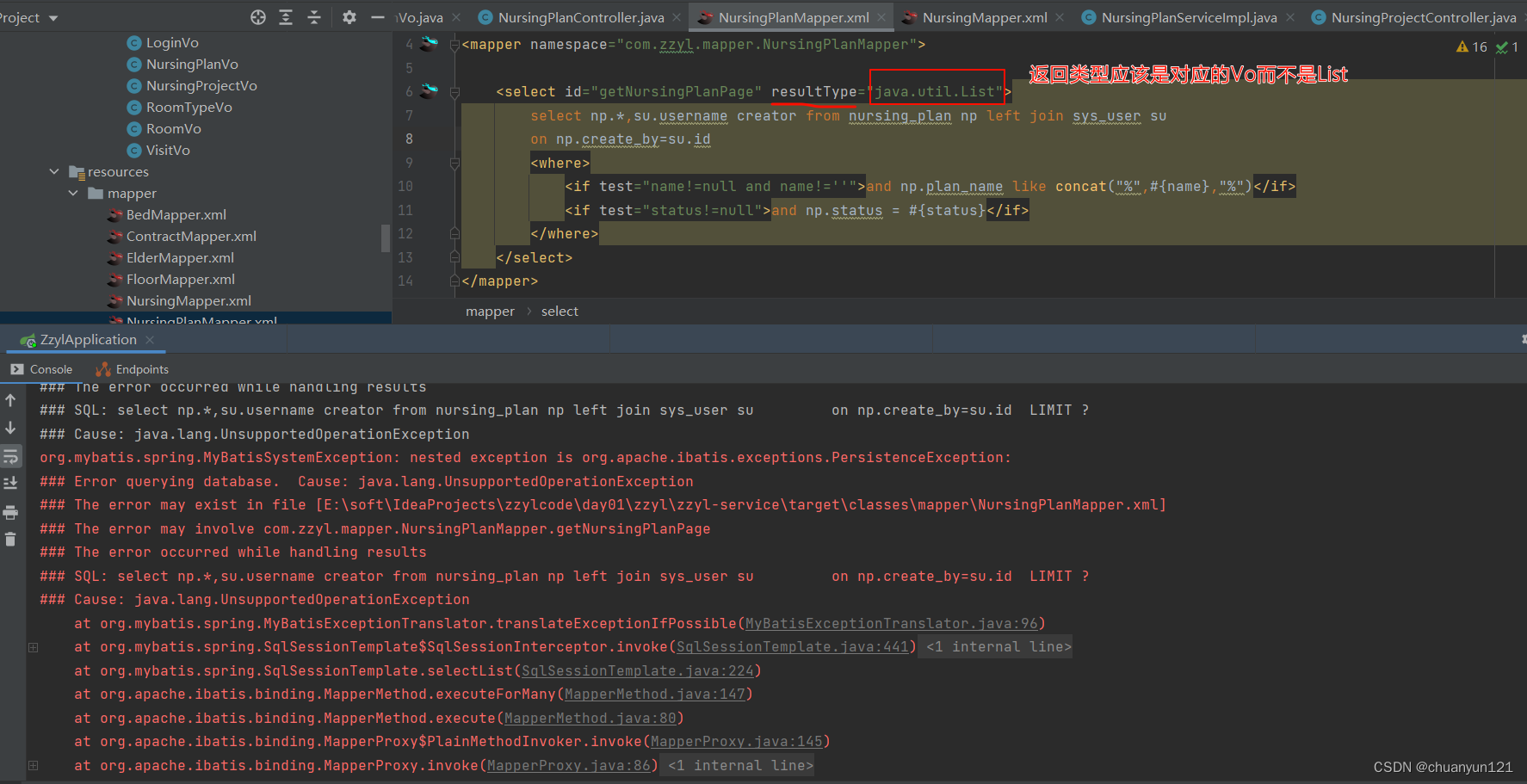
Task: Select ElderMapper.xml file
Action: [179, 257]
